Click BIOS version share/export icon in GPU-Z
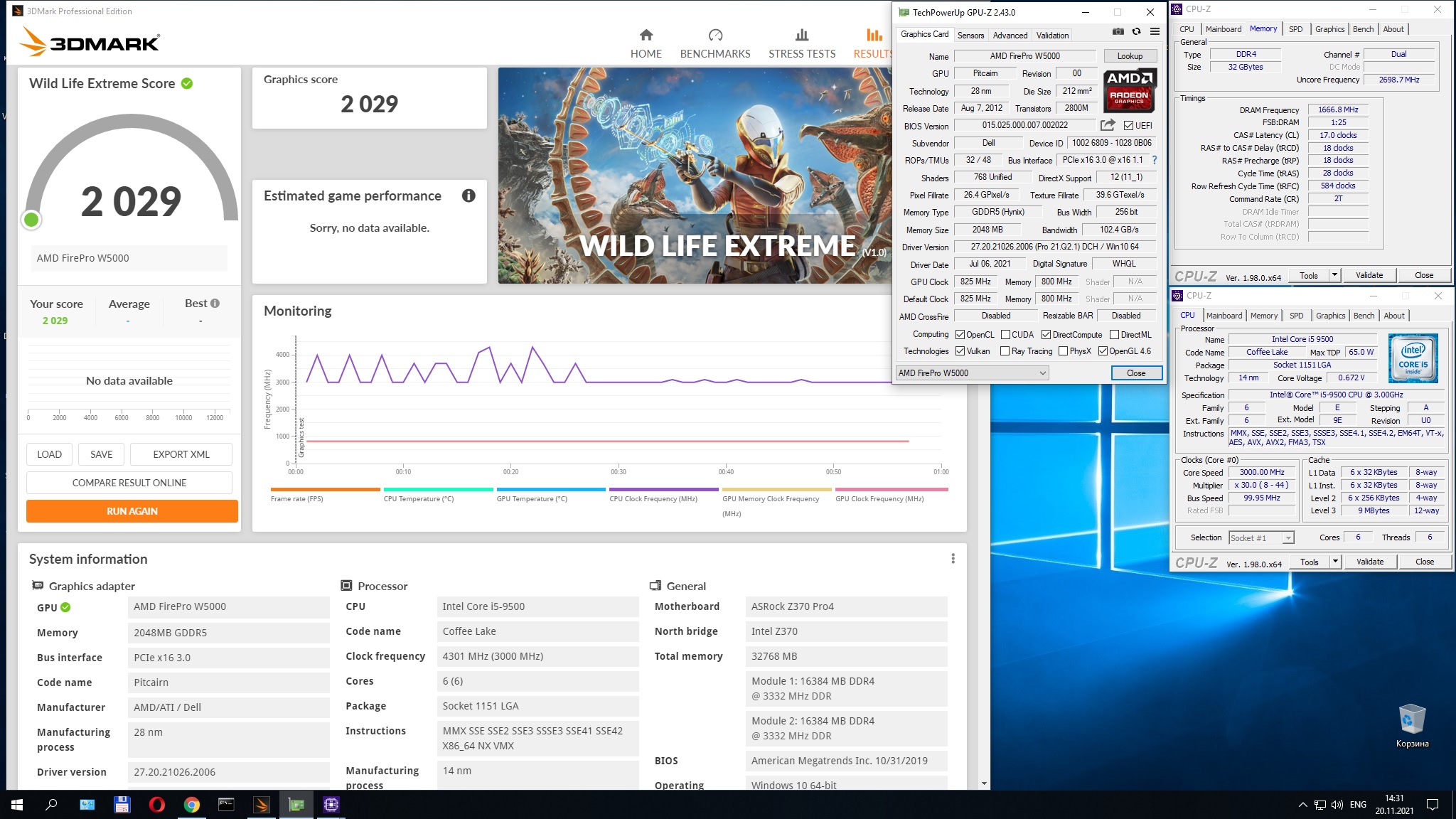Screen dimensions: 1456x819 (x=1108, y=125)
